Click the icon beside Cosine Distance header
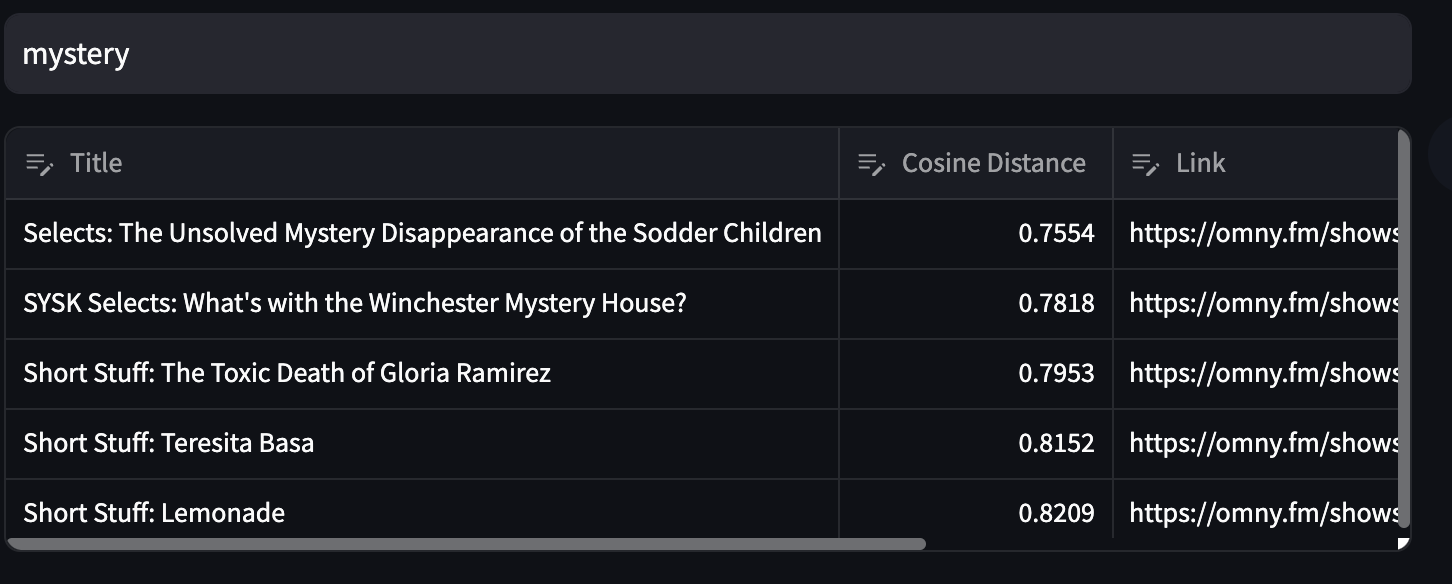Image resolution: width=1452 pixels, height=584 pixels. (869, 164)
